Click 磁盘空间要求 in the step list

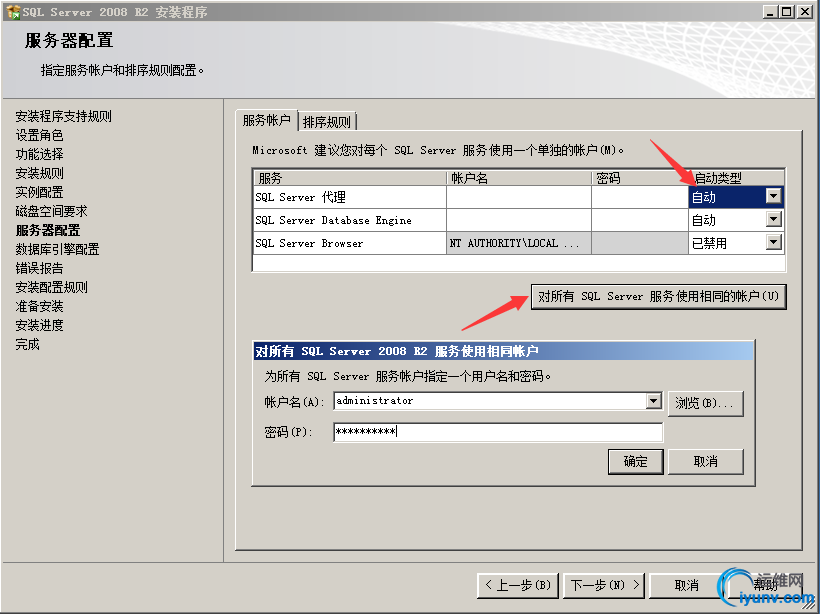click(x=51, y=211)
